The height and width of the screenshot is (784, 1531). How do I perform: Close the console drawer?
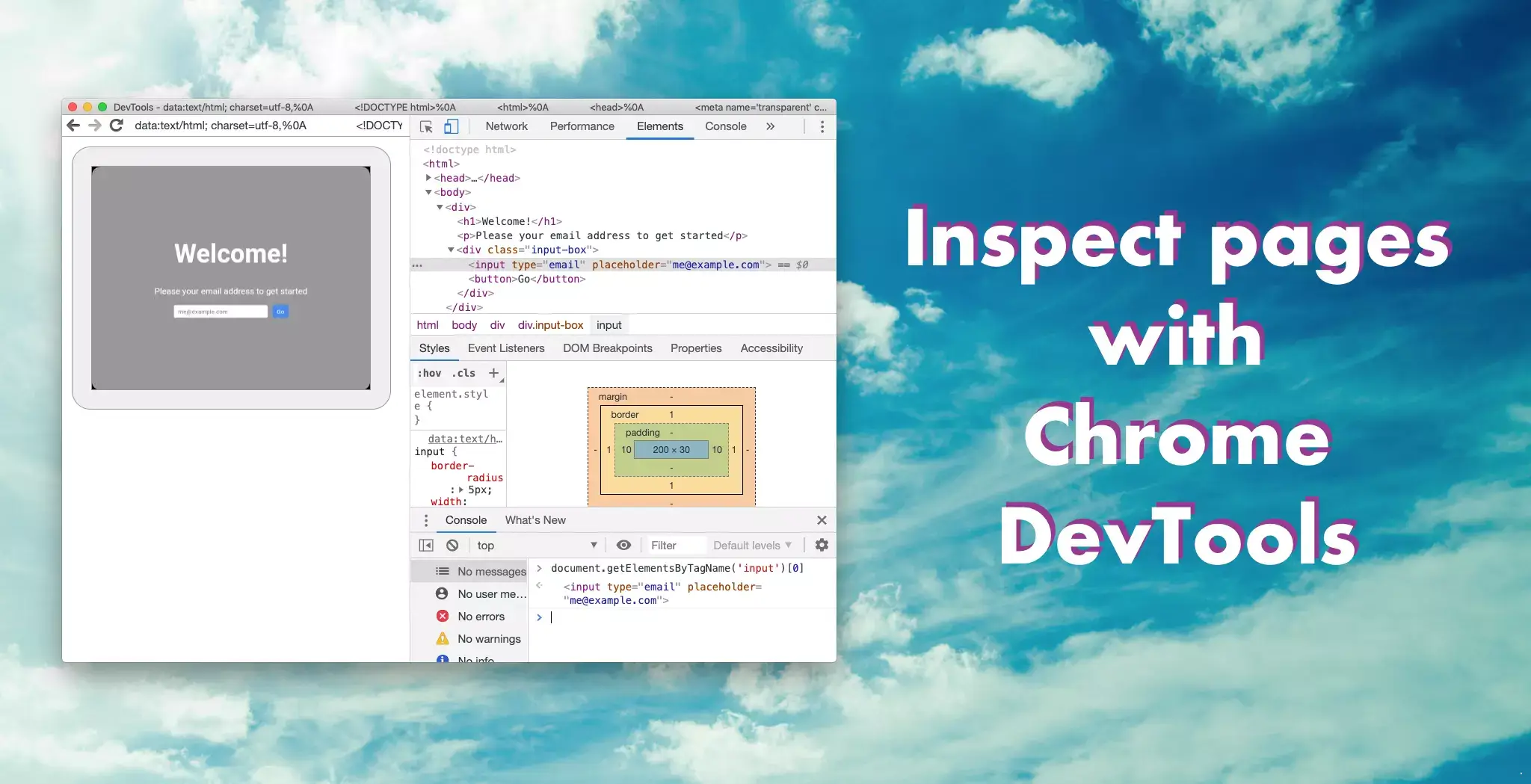822,520
